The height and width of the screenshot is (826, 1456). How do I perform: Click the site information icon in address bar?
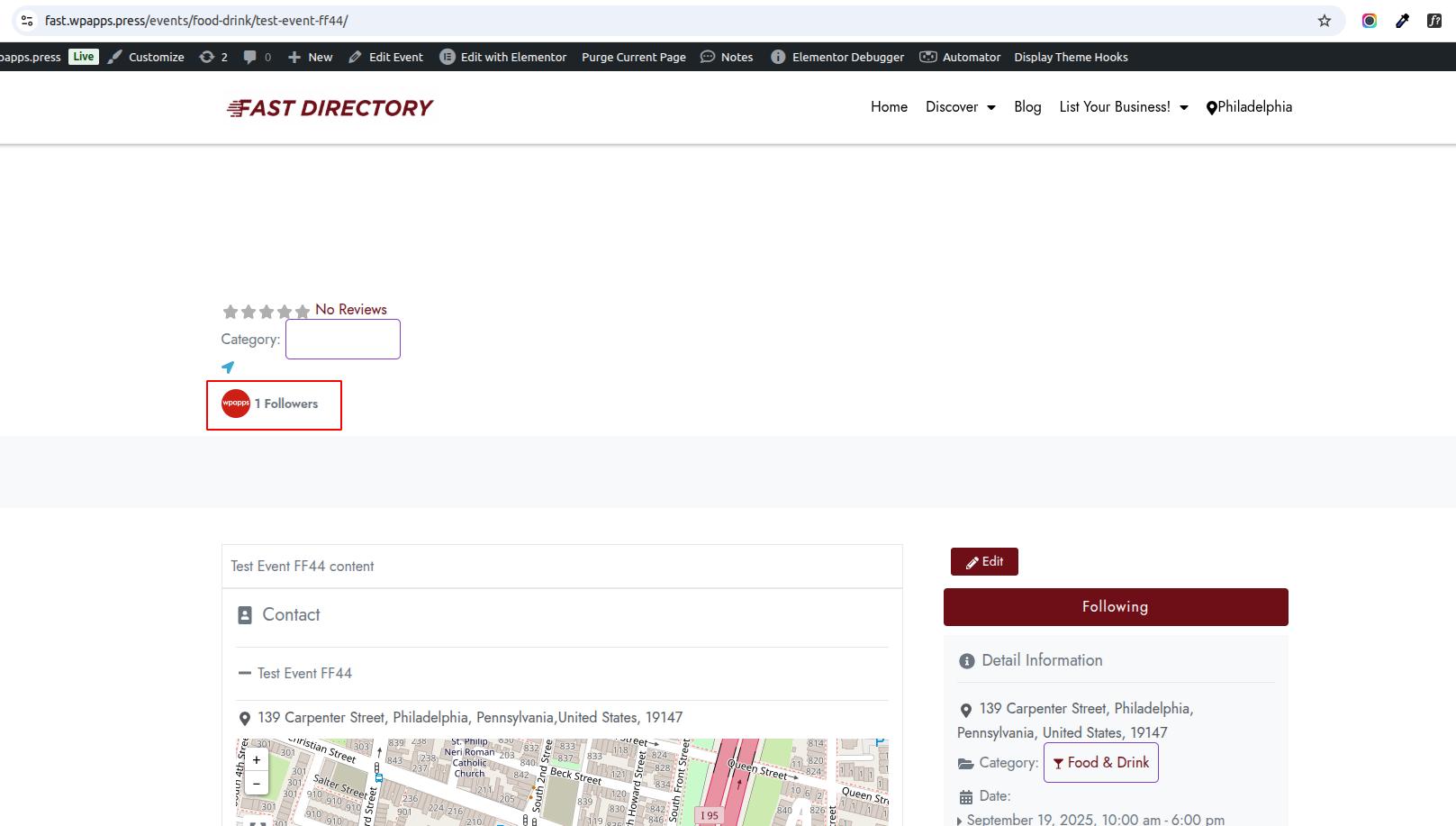point(27,21)
